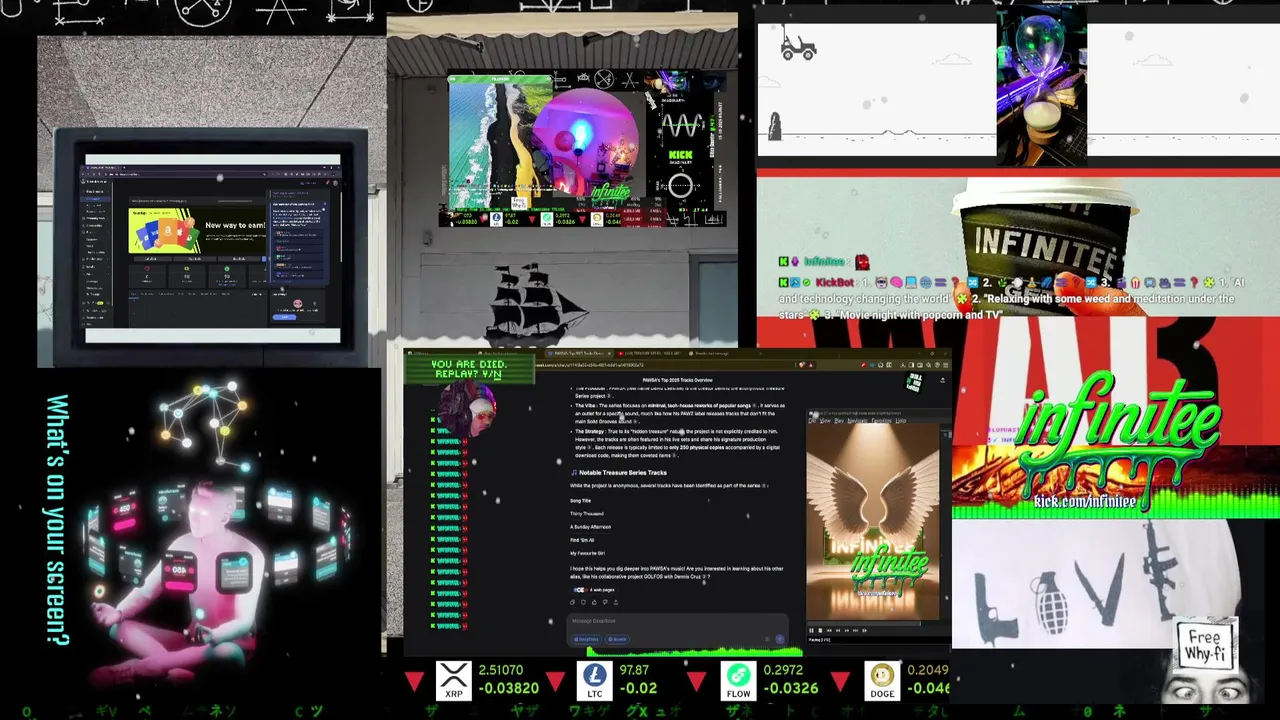This screenshot has width=1280, height=720.
Task: Open the Navigate menu in media player
Action: pyautogui.click(x=857, y=421)
